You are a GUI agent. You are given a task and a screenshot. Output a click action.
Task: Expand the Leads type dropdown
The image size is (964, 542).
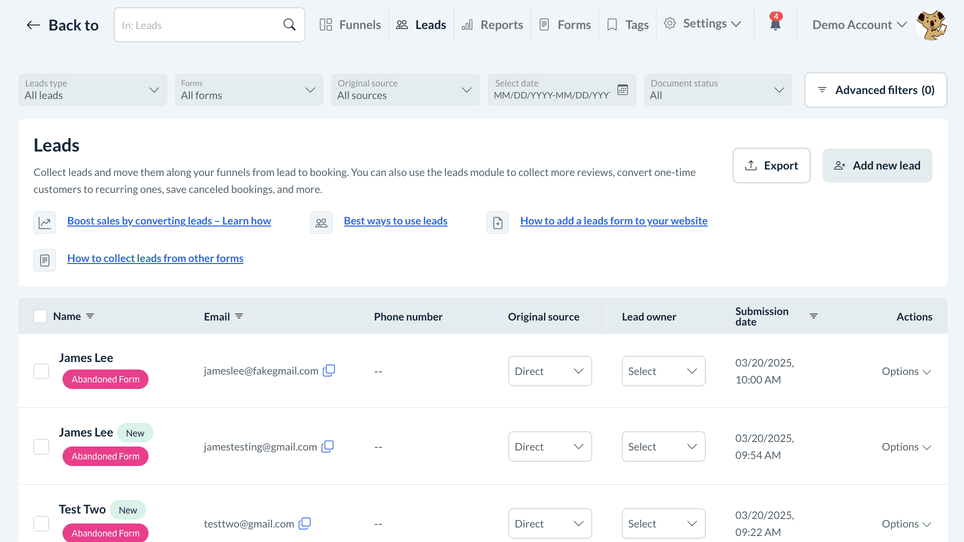[x=92, y=90]
